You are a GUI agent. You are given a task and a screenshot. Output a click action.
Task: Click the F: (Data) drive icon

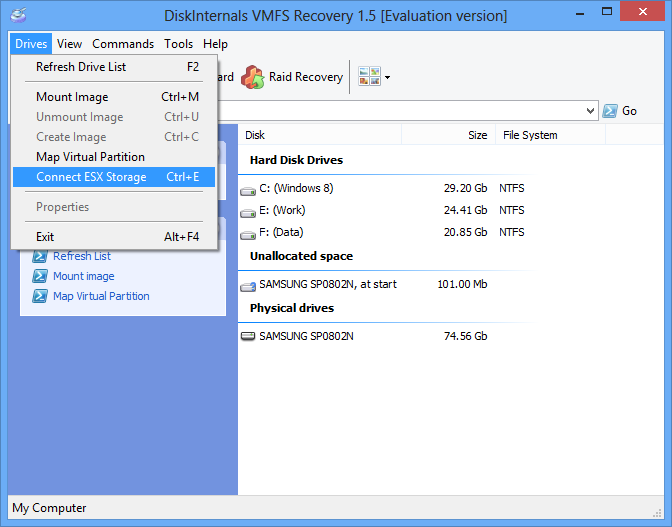tap(248, 235)
